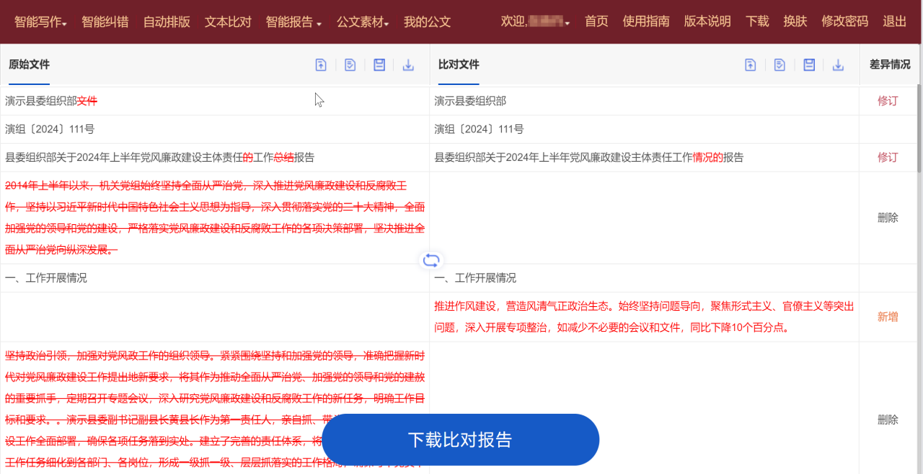Download the 比对文件 via its arrow icon
Screen dimensions: 924x474
838,65
